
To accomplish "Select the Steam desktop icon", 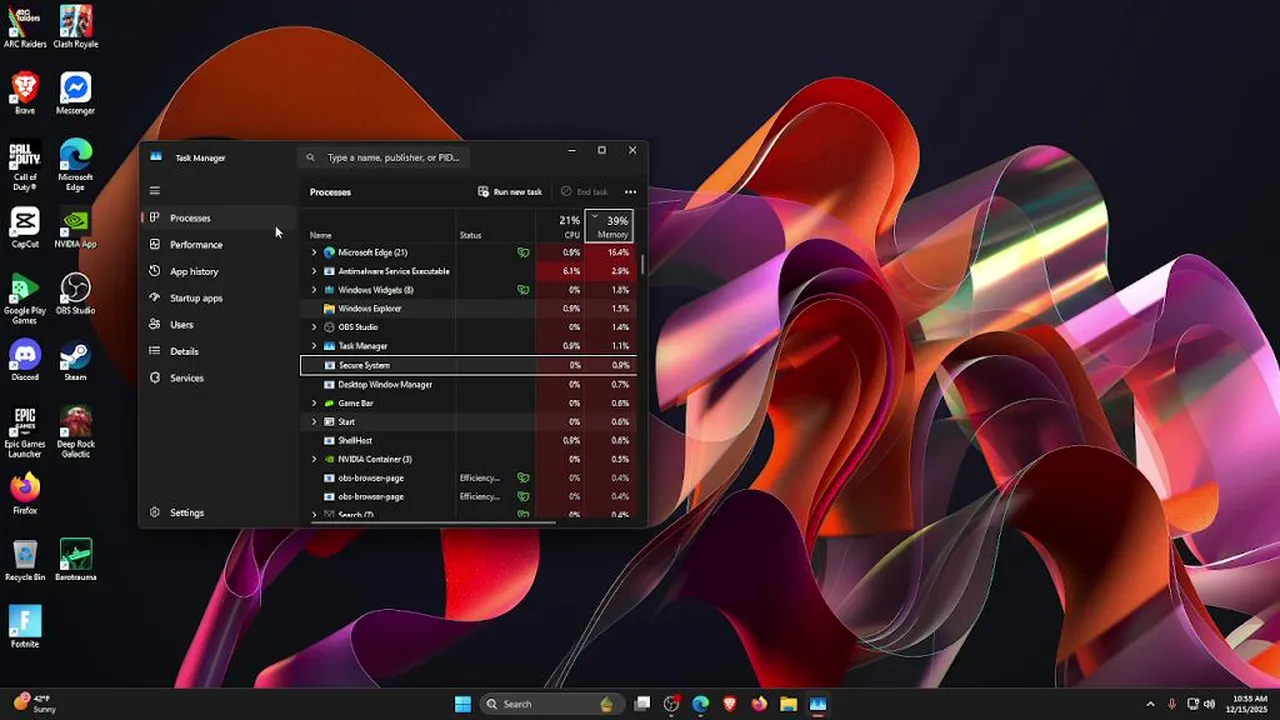I will coord(76,360).
